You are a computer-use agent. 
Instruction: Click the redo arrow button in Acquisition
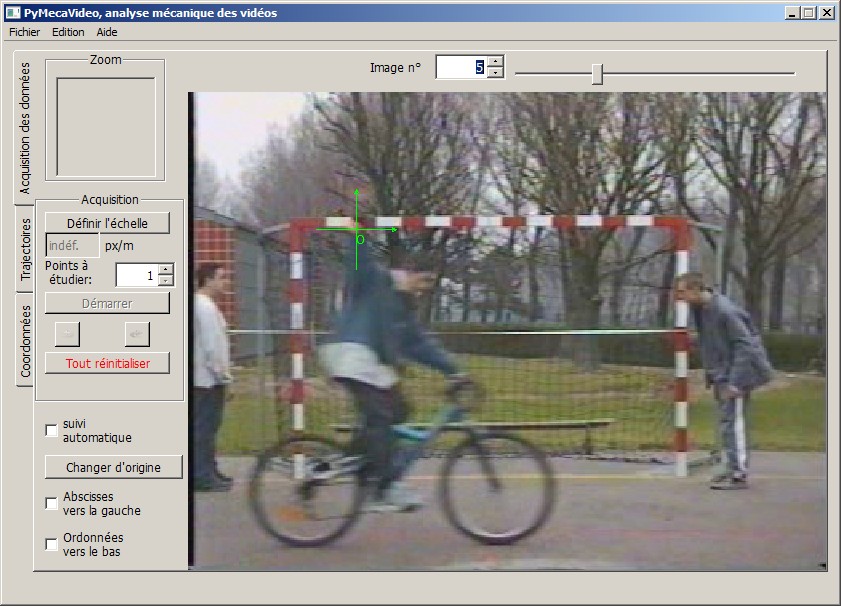[136, 333]
